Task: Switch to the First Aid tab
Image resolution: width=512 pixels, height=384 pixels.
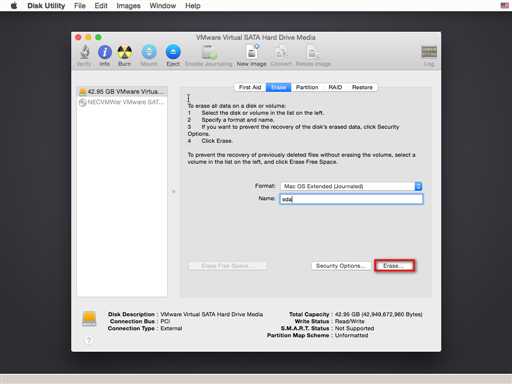Action: click(250, 87)
